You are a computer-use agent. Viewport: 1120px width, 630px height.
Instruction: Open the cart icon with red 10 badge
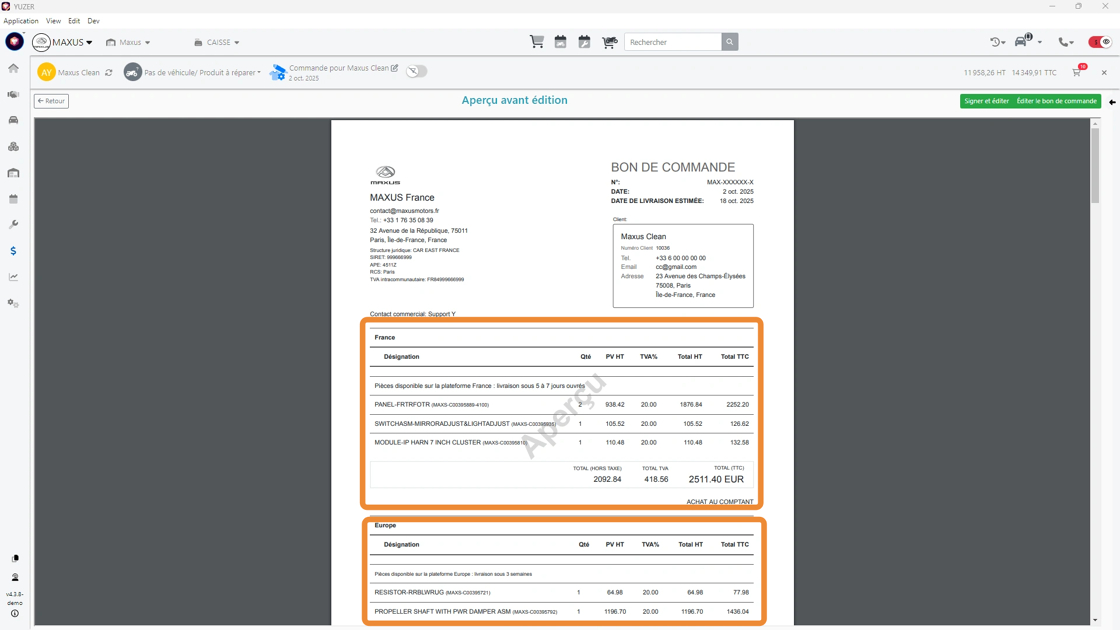(1077, 71)
